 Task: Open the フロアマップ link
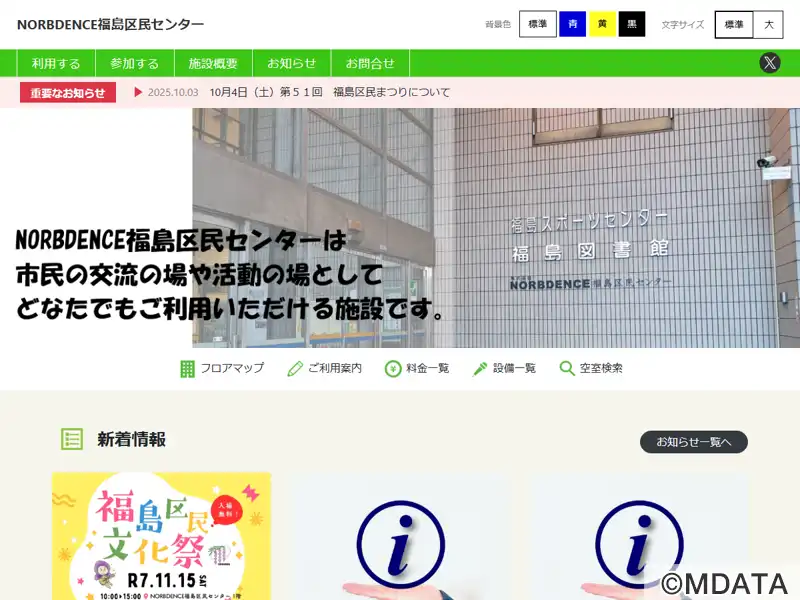pos(232,368)
